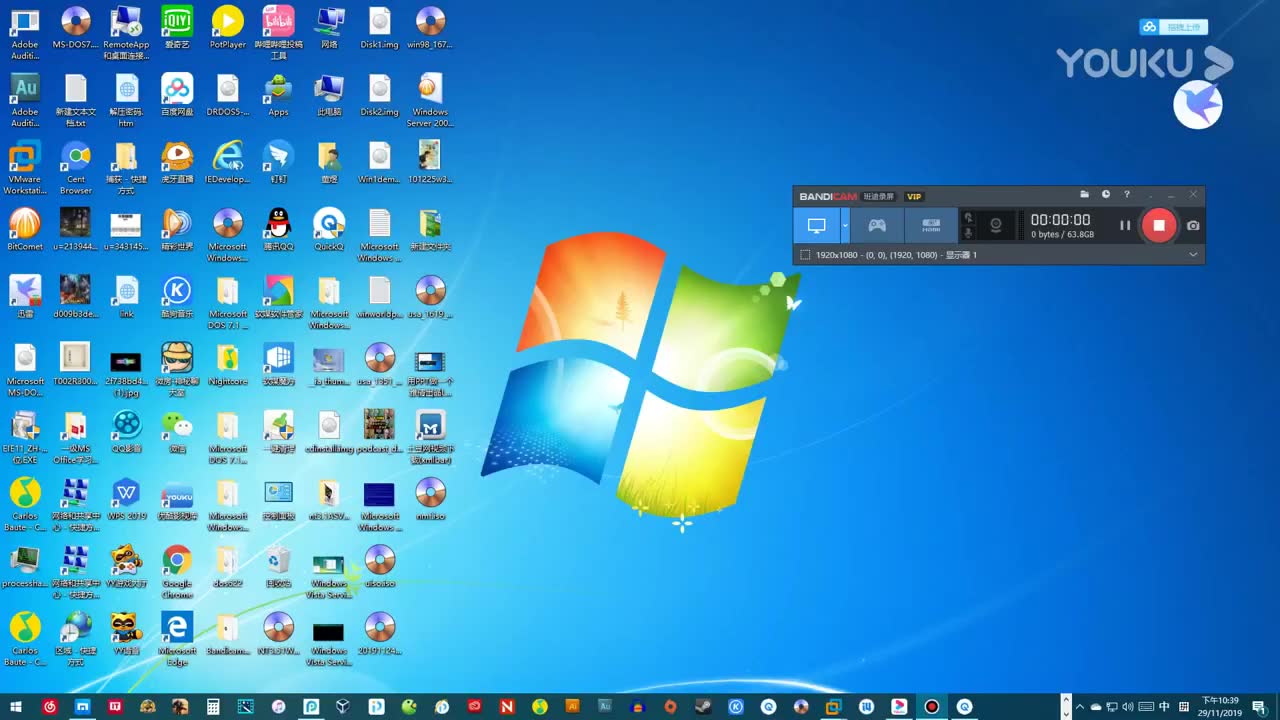Viewport: 1280px width, 720px height.
Task: Select the Google Chrome shortcut
Action: click(x=177, y=573)
